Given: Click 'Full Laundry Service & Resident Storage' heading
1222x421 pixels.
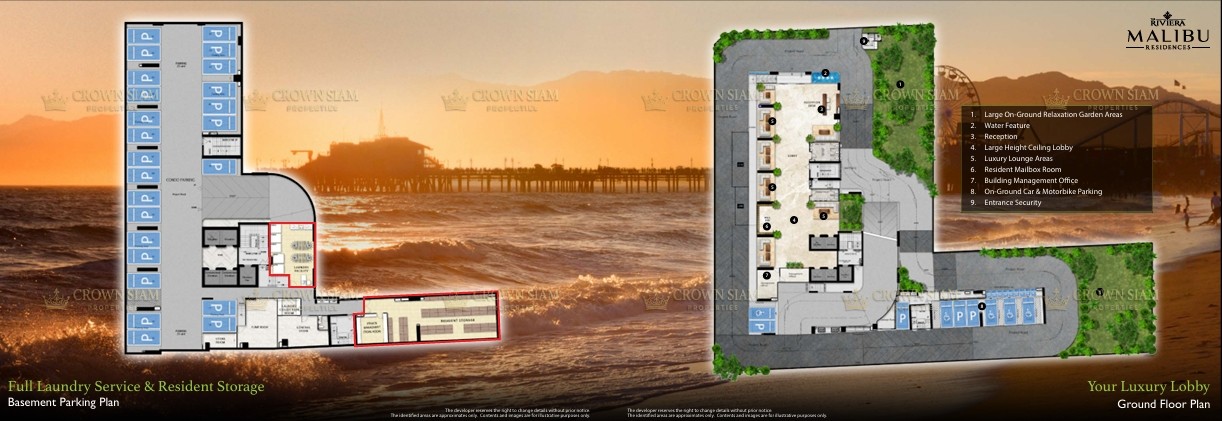Looking at the screenshot, I should click(x=136, y=386).
